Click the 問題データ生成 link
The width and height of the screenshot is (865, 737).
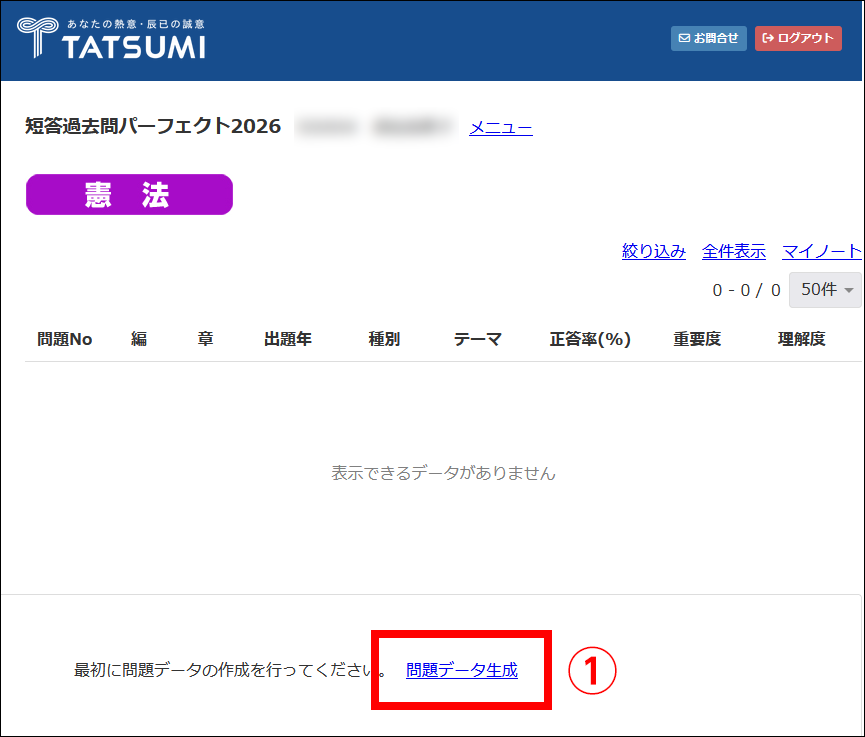461,670
